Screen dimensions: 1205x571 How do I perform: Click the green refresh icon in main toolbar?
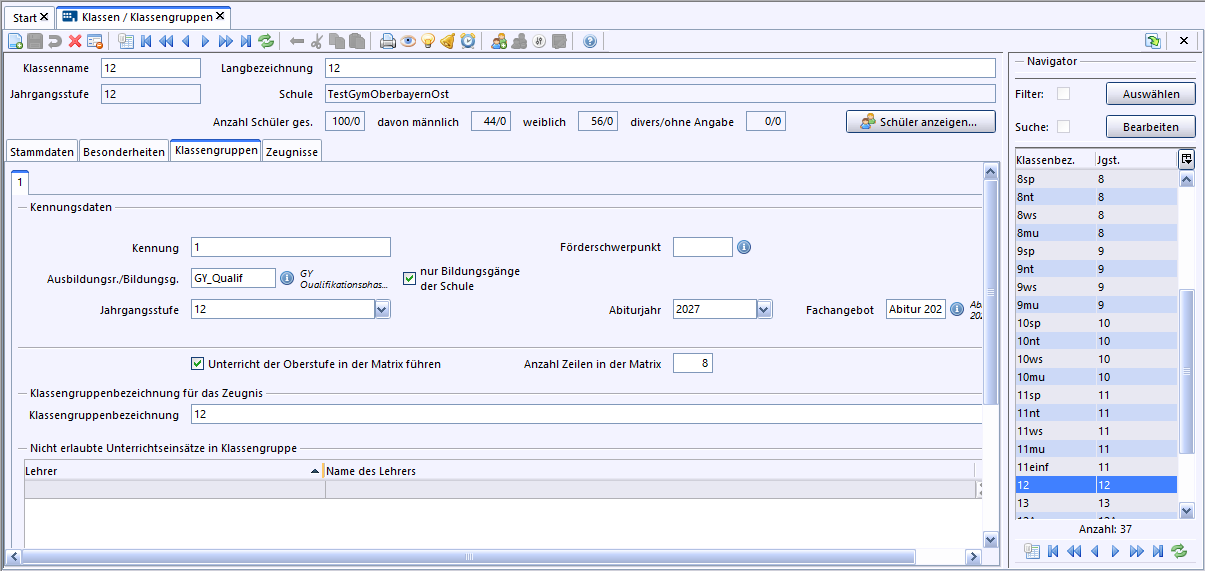266,41
